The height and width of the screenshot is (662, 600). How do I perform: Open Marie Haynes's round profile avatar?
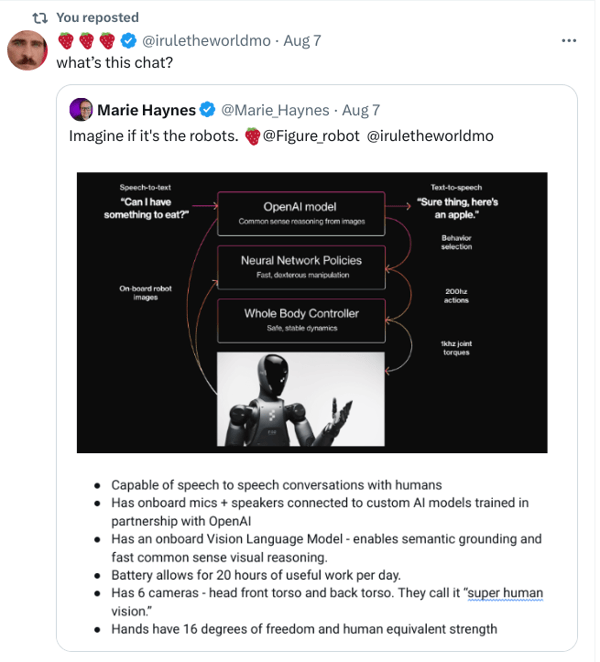81,109
